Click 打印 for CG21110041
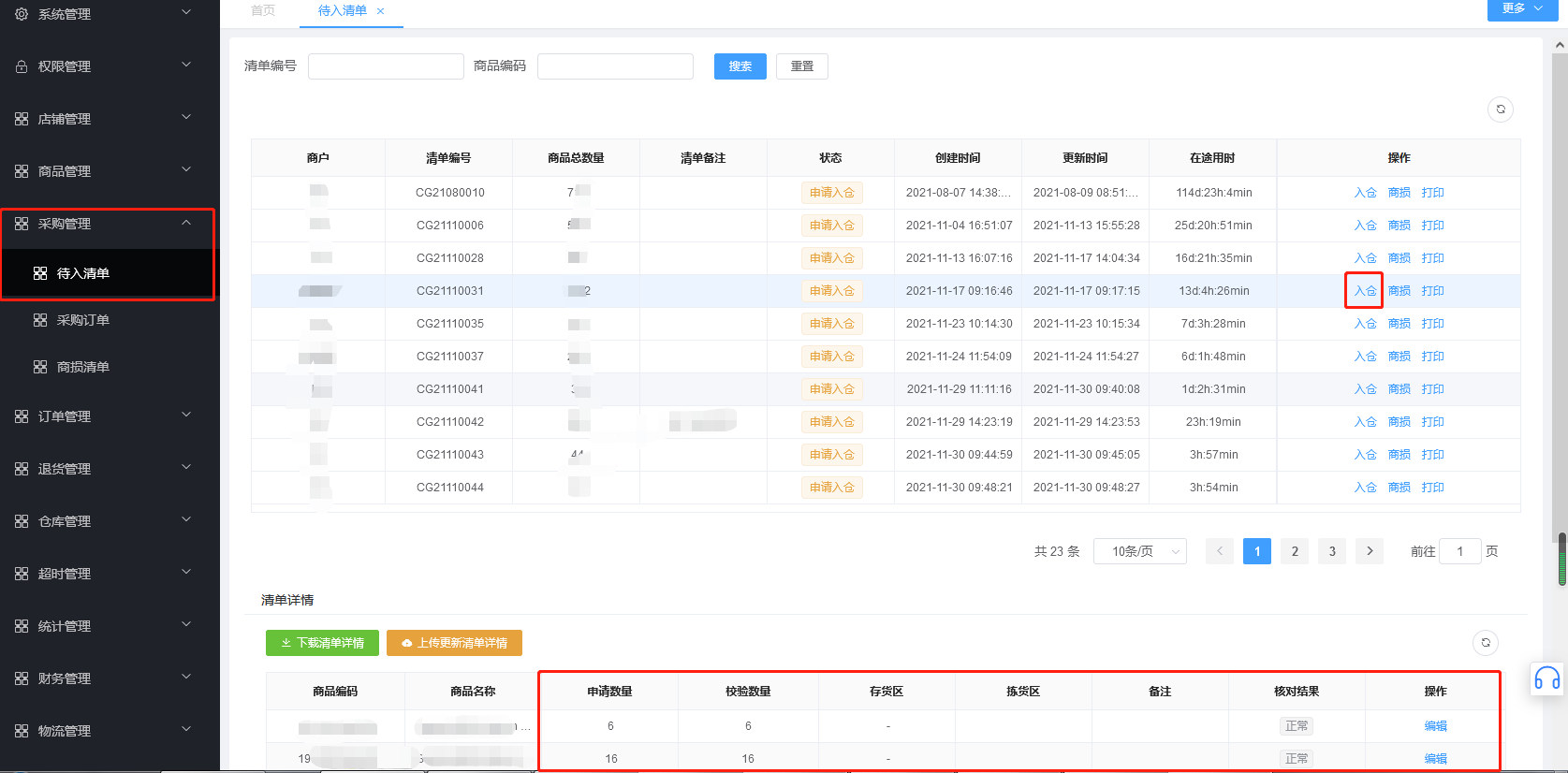The height and width of the screenshot is (773, 1568). coord(1433,389)
